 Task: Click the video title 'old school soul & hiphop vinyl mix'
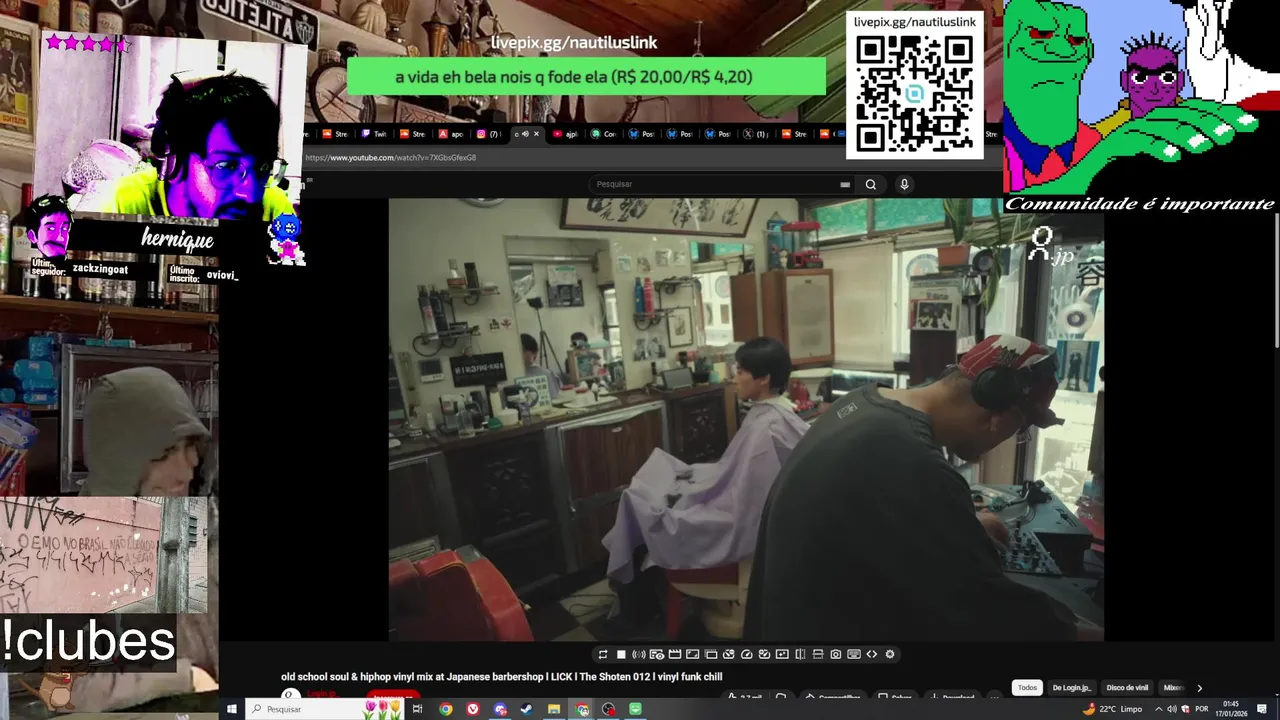(501, 677)
